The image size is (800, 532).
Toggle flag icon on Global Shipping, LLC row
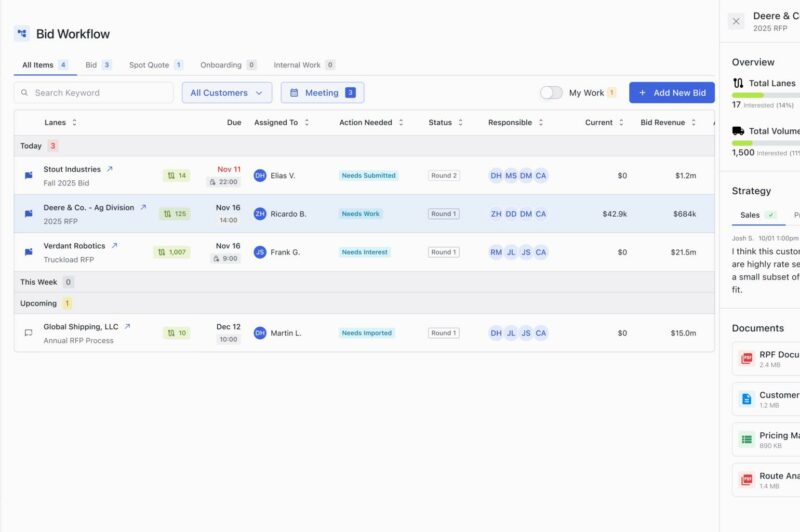tap(29, 333)
